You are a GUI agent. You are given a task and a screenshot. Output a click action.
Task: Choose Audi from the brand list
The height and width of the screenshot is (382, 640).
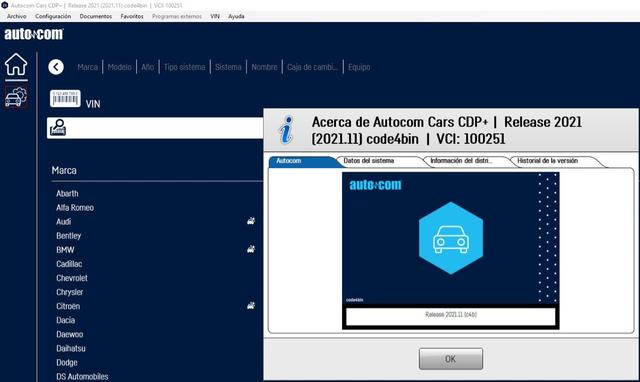point(64,222)
